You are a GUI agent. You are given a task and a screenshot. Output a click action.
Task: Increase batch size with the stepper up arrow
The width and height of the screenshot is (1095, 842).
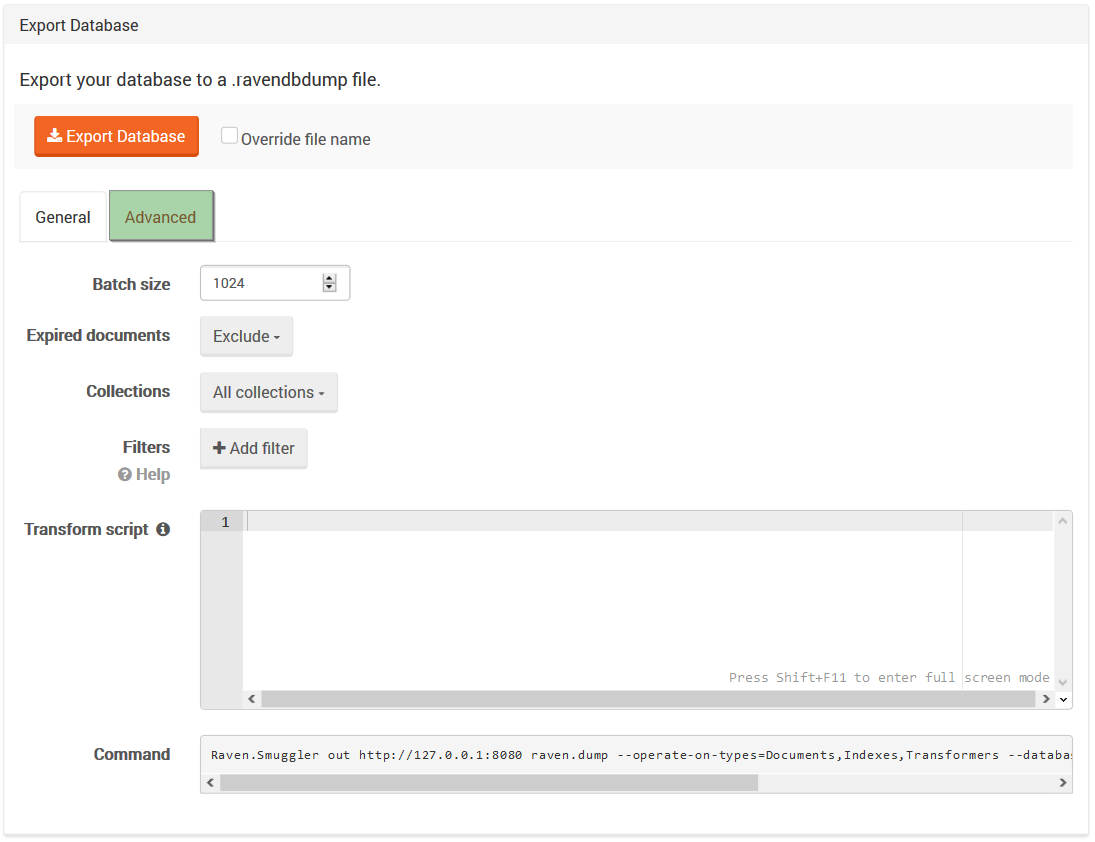click(330, 278)
